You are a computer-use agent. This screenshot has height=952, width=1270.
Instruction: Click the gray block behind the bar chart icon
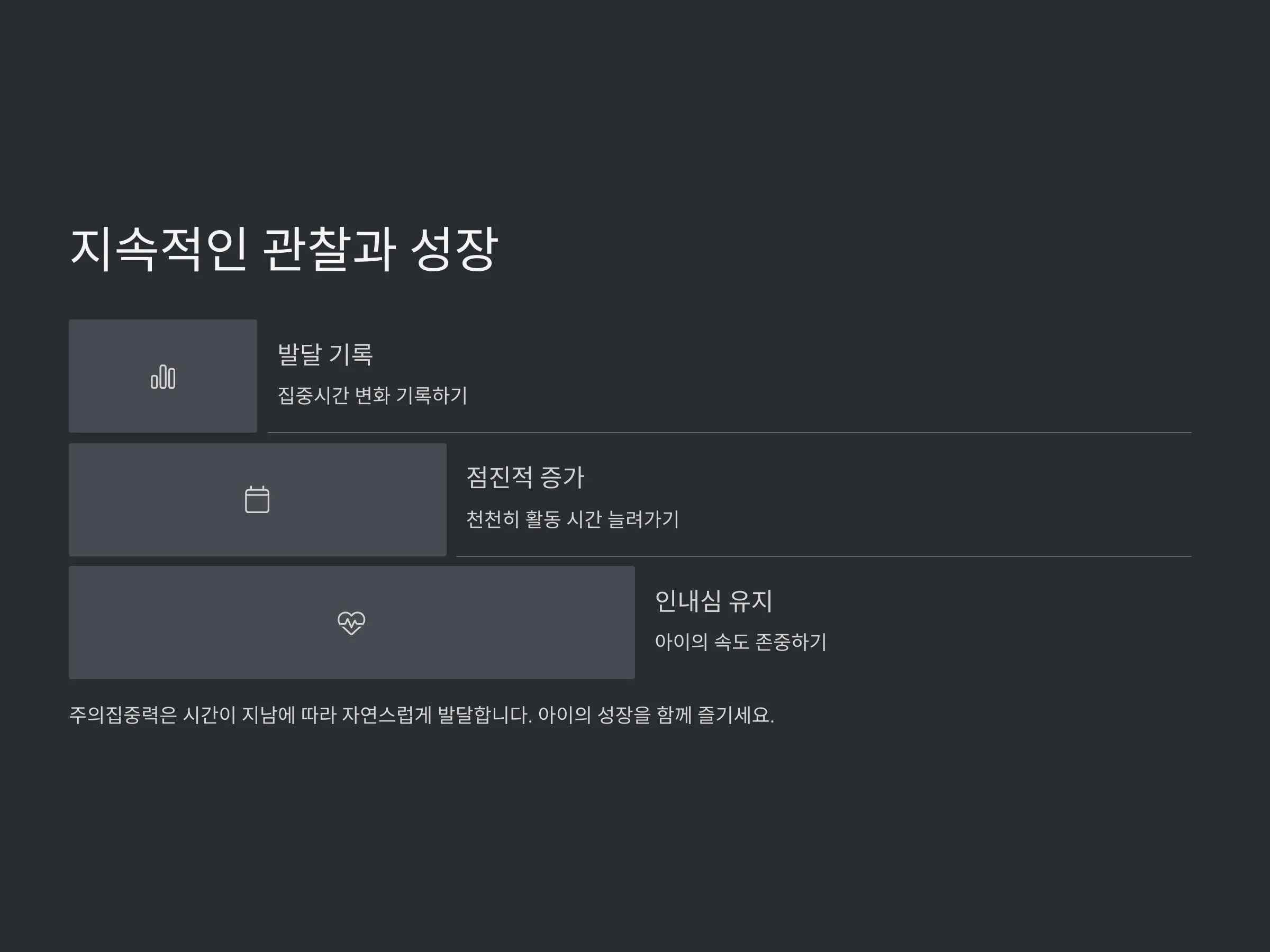click(163, 376)
